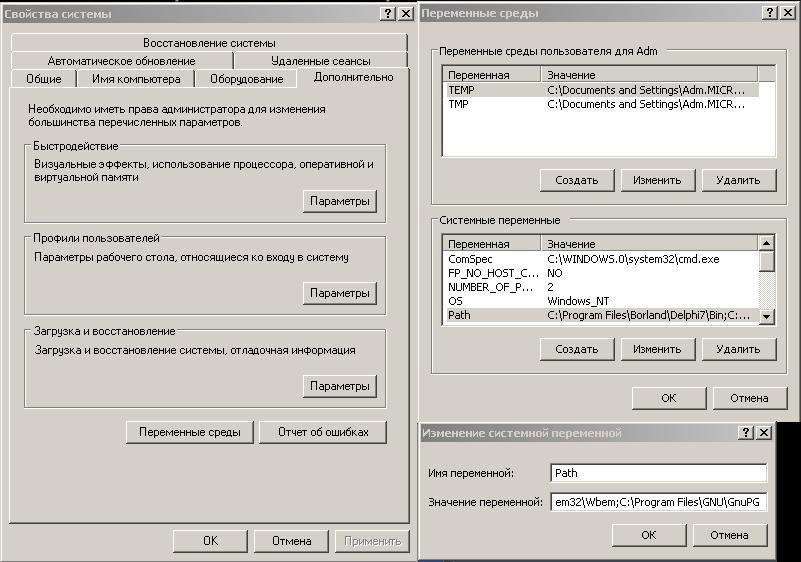The height and width of the screenshot is (562, 801).
Task: Open Параметры for Загрузка и восстановление
Action: coord(339,386)
